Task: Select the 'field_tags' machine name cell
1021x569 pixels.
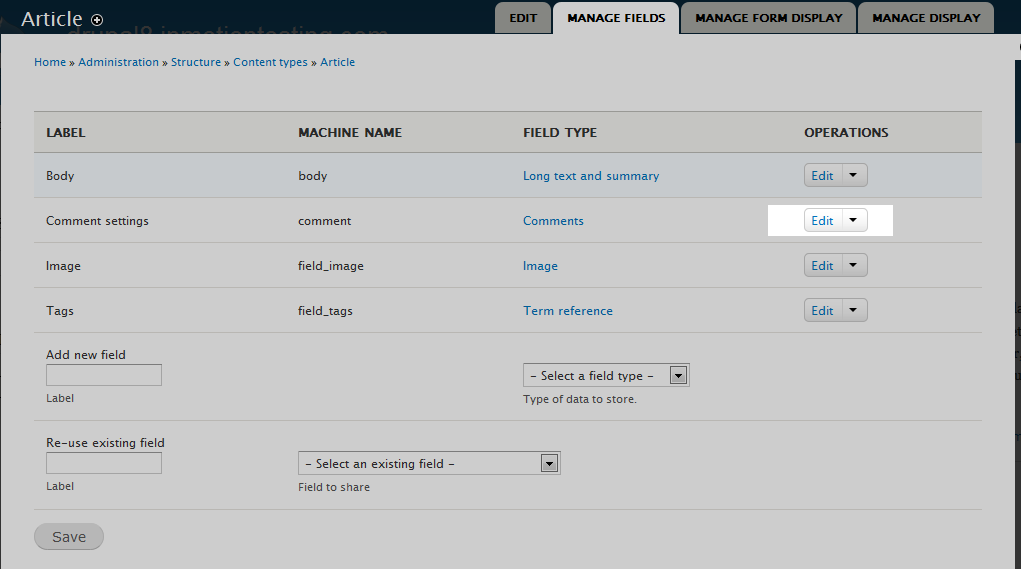Action: tap(325, 311)
